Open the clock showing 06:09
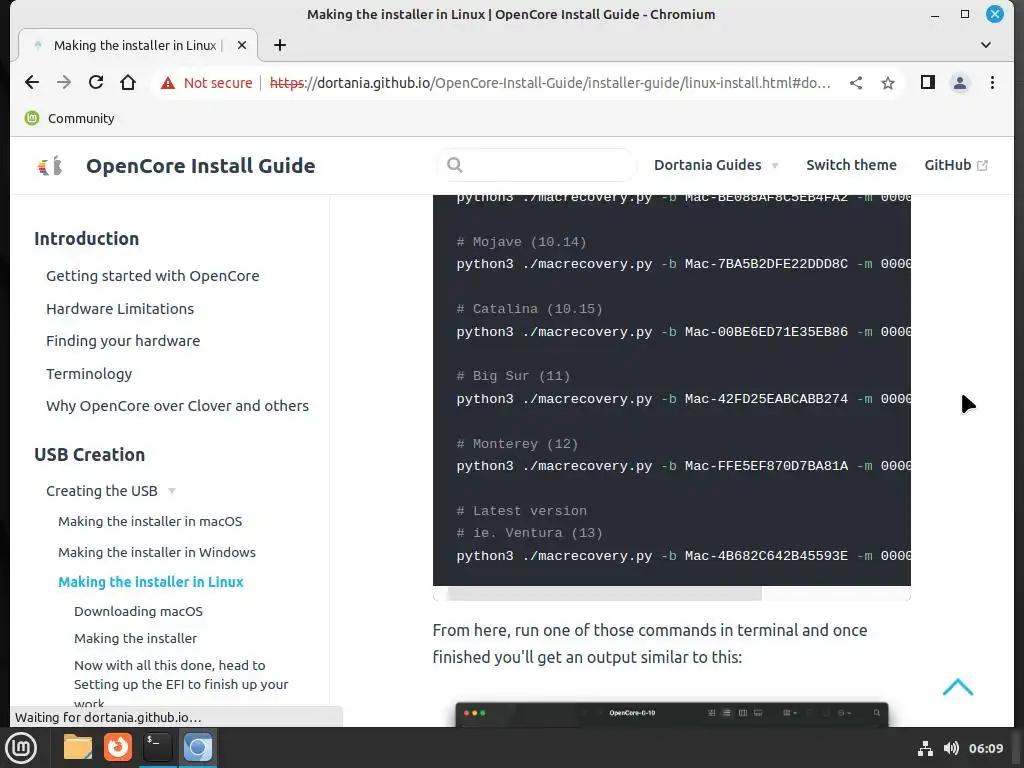This screenshot has width=1024, height=768. [x=985, y=748]
